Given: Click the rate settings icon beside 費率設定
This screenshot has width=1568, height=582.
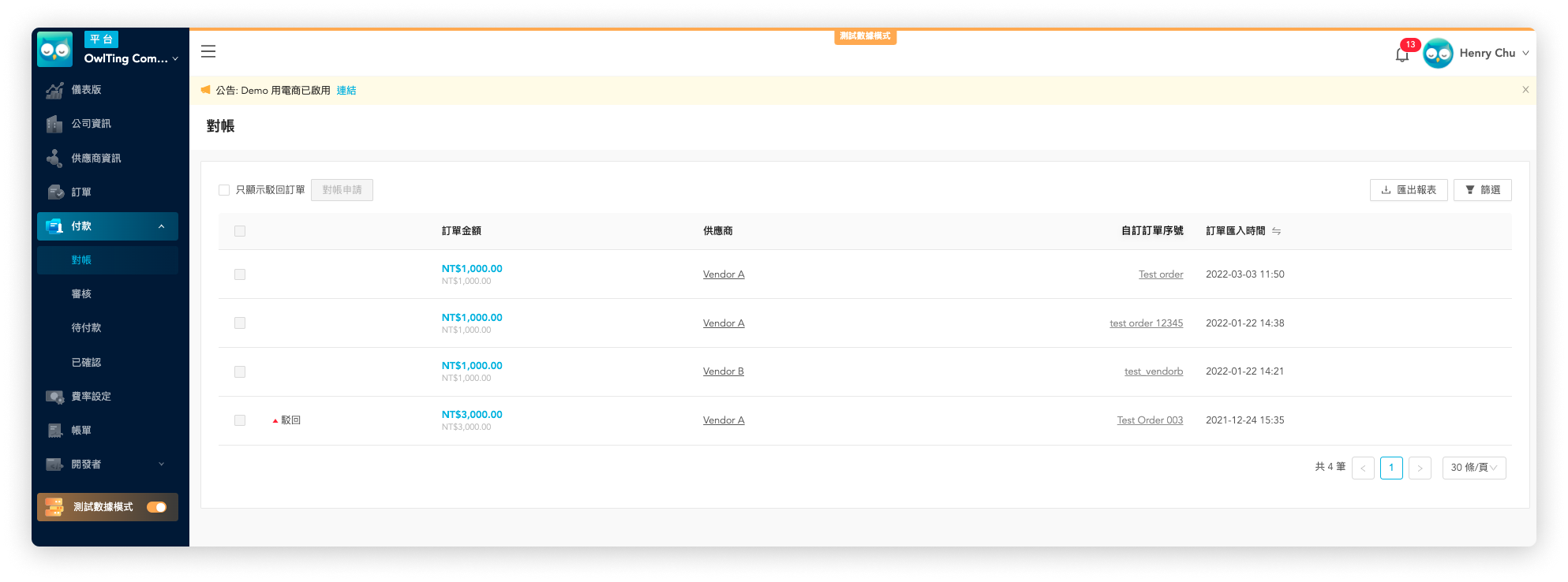Looking at the screenshot, I should click(x=55, y=397).
